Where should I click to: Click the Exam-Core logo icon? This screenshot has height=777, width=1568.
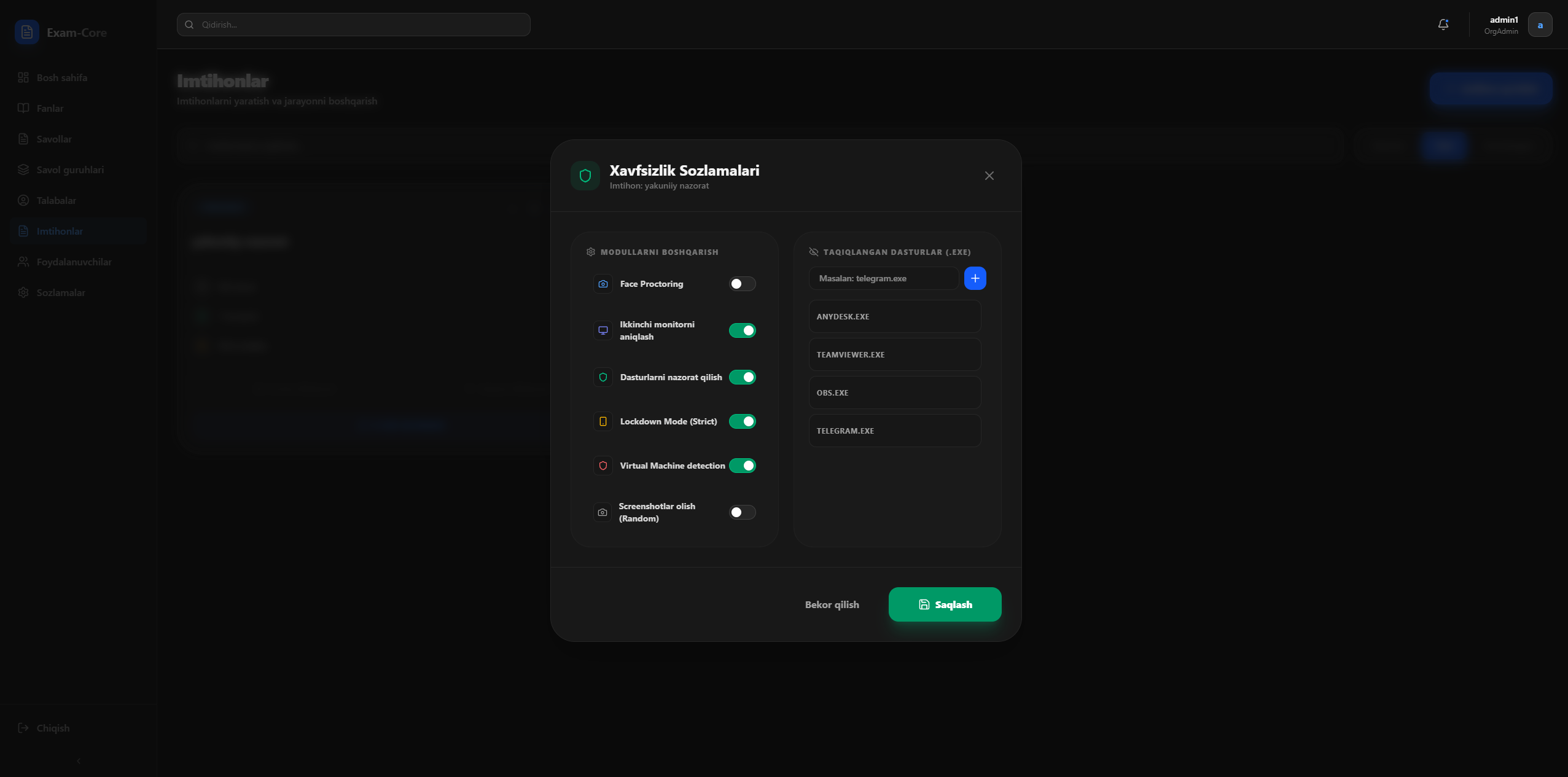26,32
